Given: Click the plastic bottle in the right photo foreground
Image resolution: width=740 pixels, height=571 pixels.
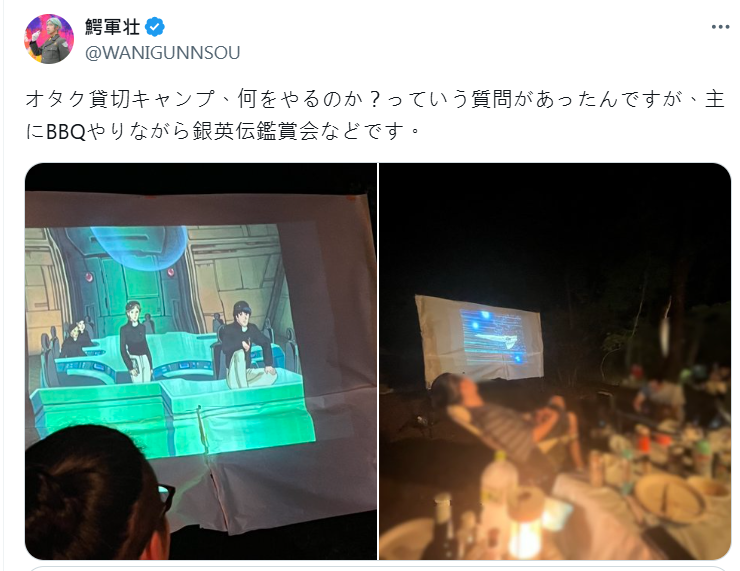Looking at the screenshot, I should pyautogui.click(x=498, y=488).
